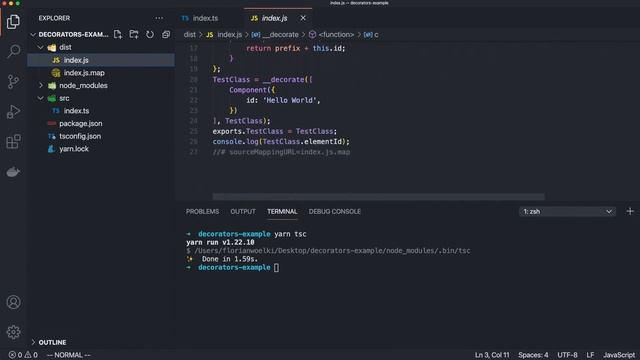Click -- NORMAL -- vim mode indicator
This screenshot has height=360, width=640.
[69, 355]
